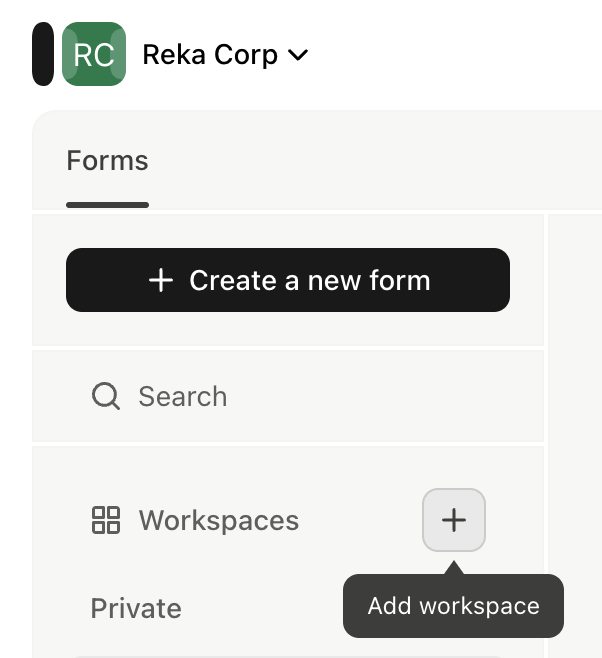Screen dimensions: 602x658
Task: Open the Private workspace group
Action: pyautogui.click(x=136, y=608)
